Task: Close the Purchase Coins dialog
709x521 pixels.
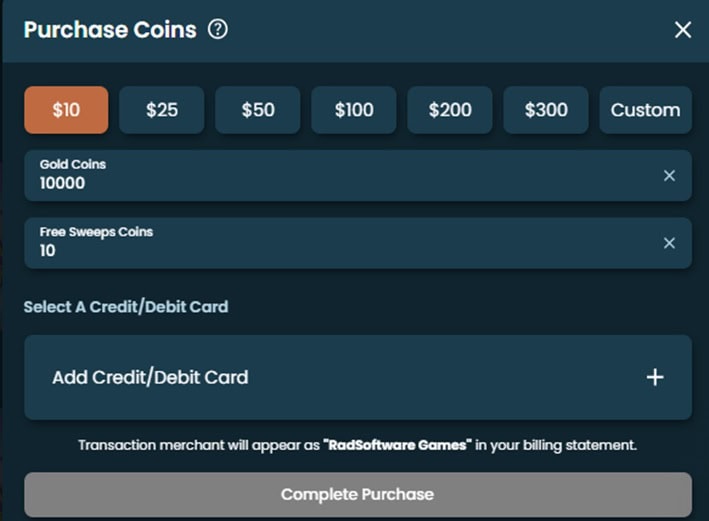Action: click(x=683, y=30)
